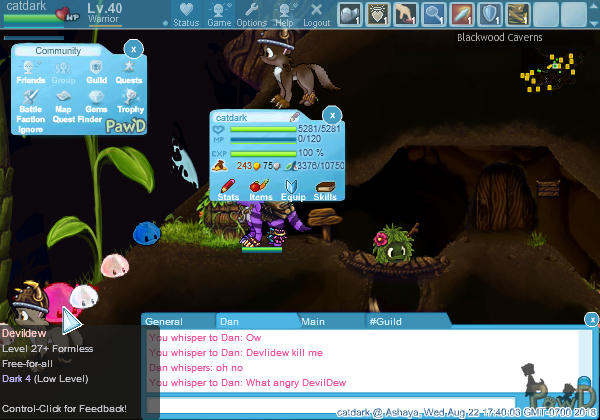Open the Game menu

click(219, 15)
